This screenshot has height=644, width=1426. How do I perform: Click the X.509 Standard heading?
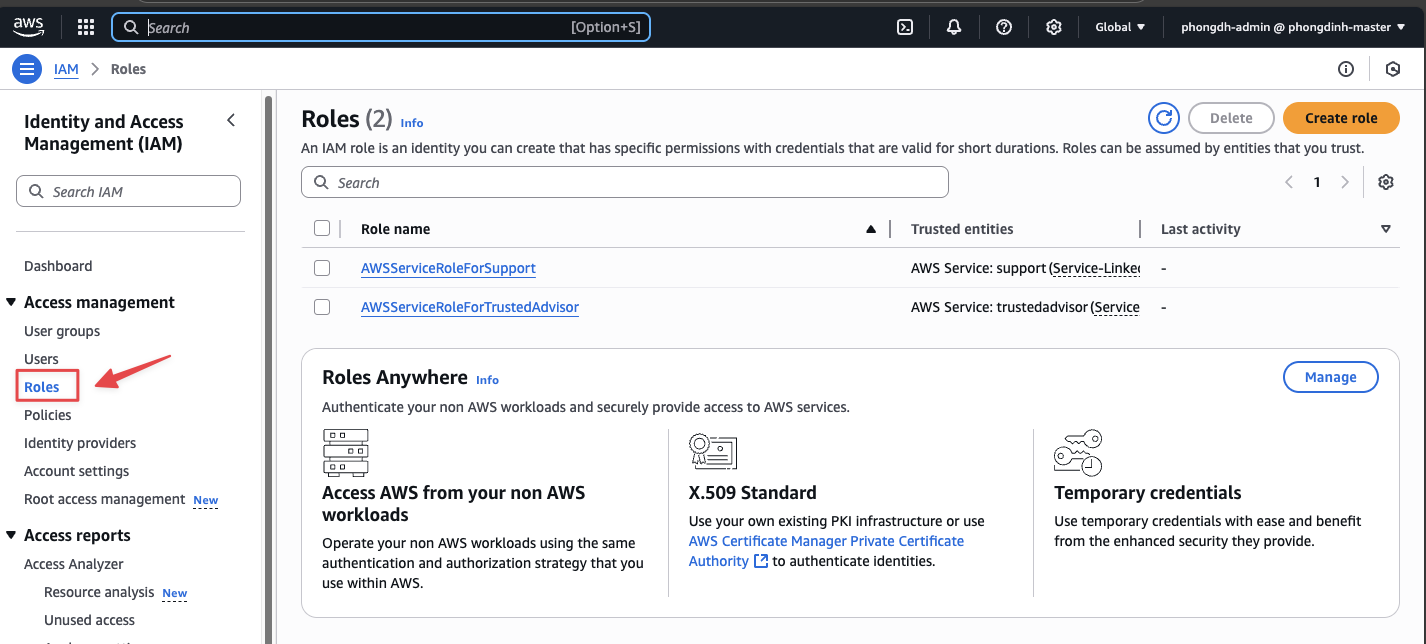(753, 492)
